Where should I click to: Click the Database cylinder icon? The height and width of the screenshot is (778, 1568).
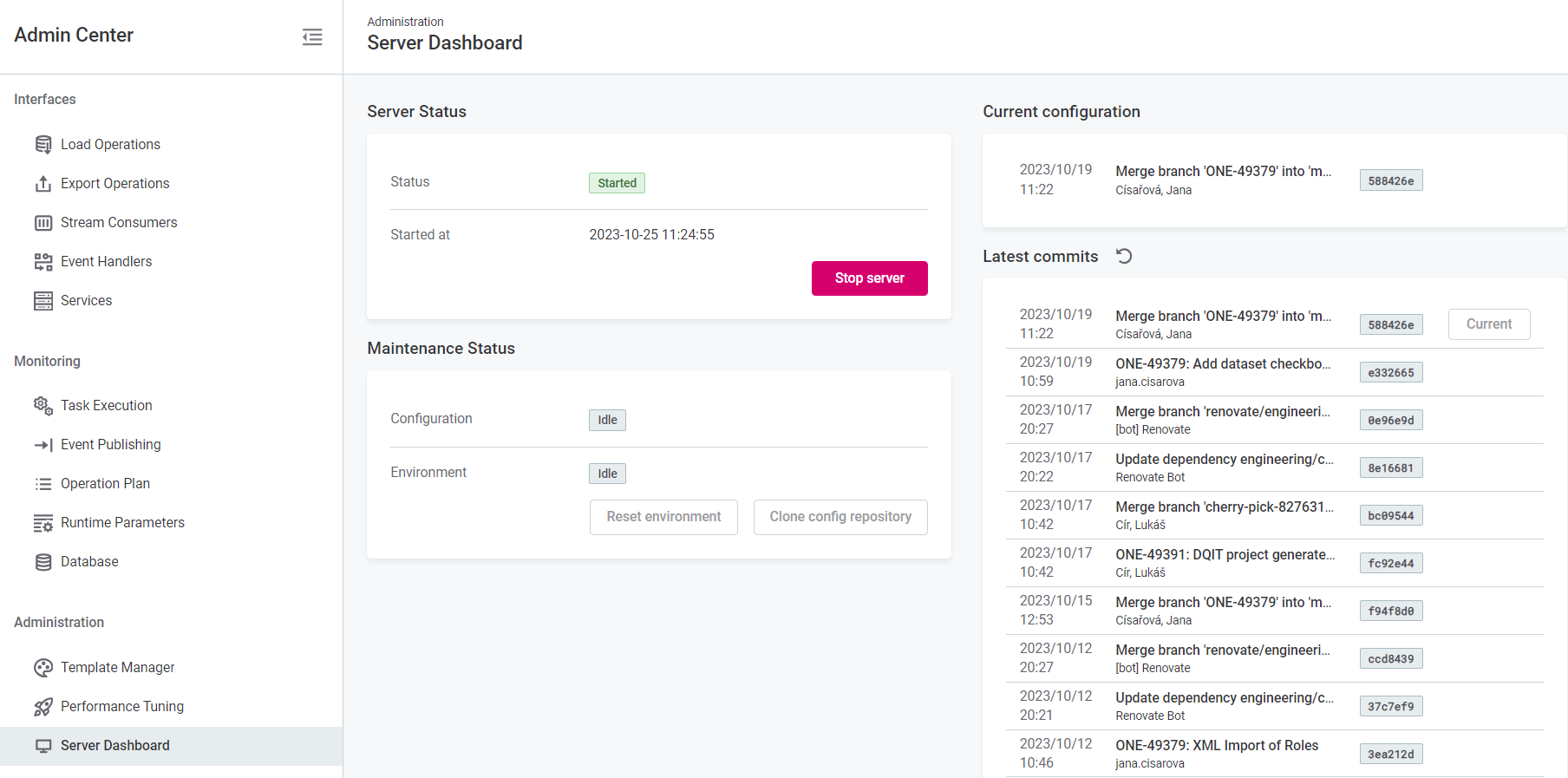point(42,562)
